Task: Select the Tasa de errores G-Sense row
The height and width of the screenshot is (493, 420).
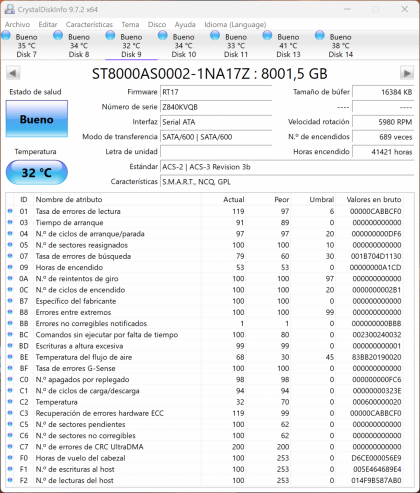Action: [204, 368]
